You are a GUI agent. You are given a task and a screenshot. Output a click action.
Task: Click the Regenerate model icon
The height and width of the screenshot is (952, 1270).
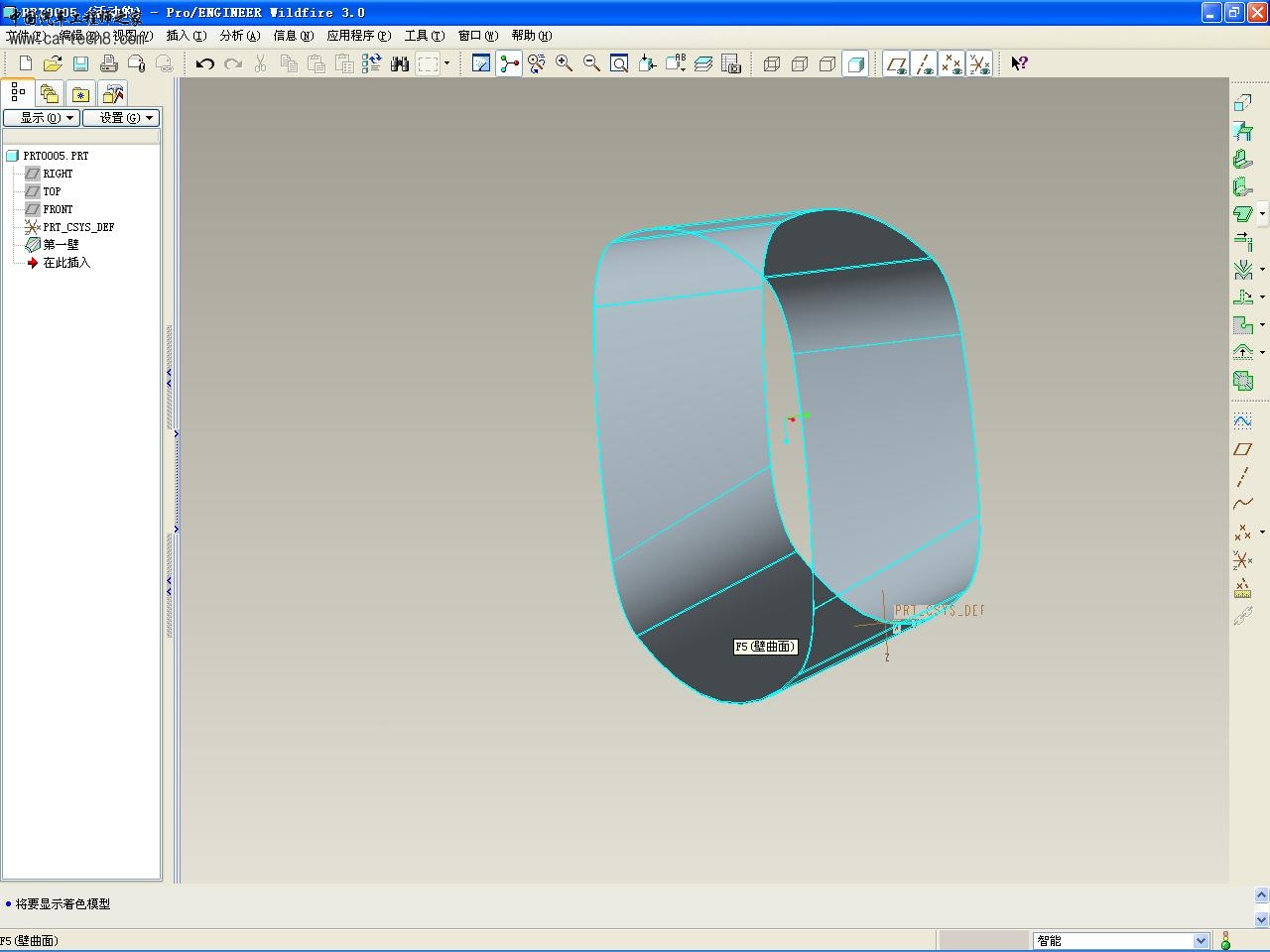pyautogui.click(x=372, y=63)
